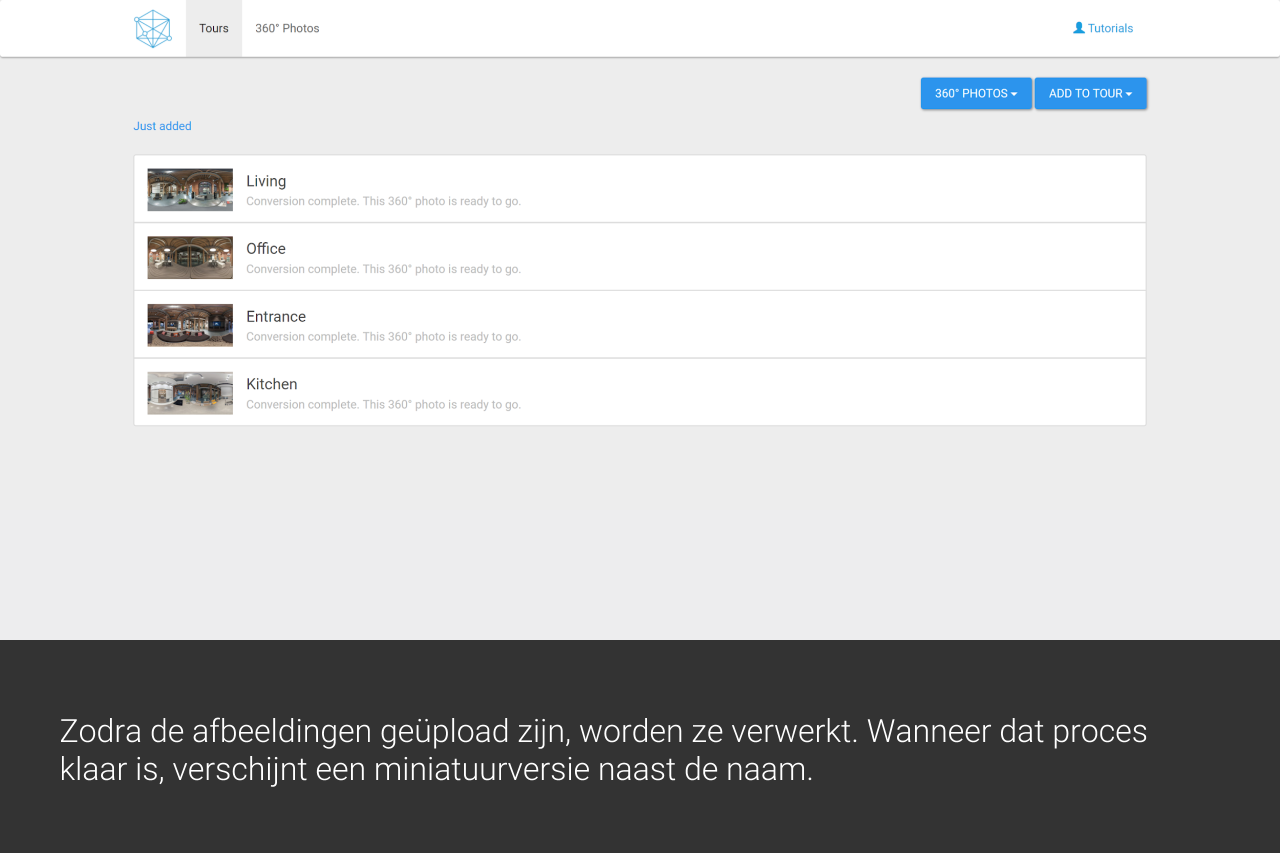Click the geometric cube logo
The width and height of the screenshot is (1280, 853).
pyautogui.click(x=153, y=29)
